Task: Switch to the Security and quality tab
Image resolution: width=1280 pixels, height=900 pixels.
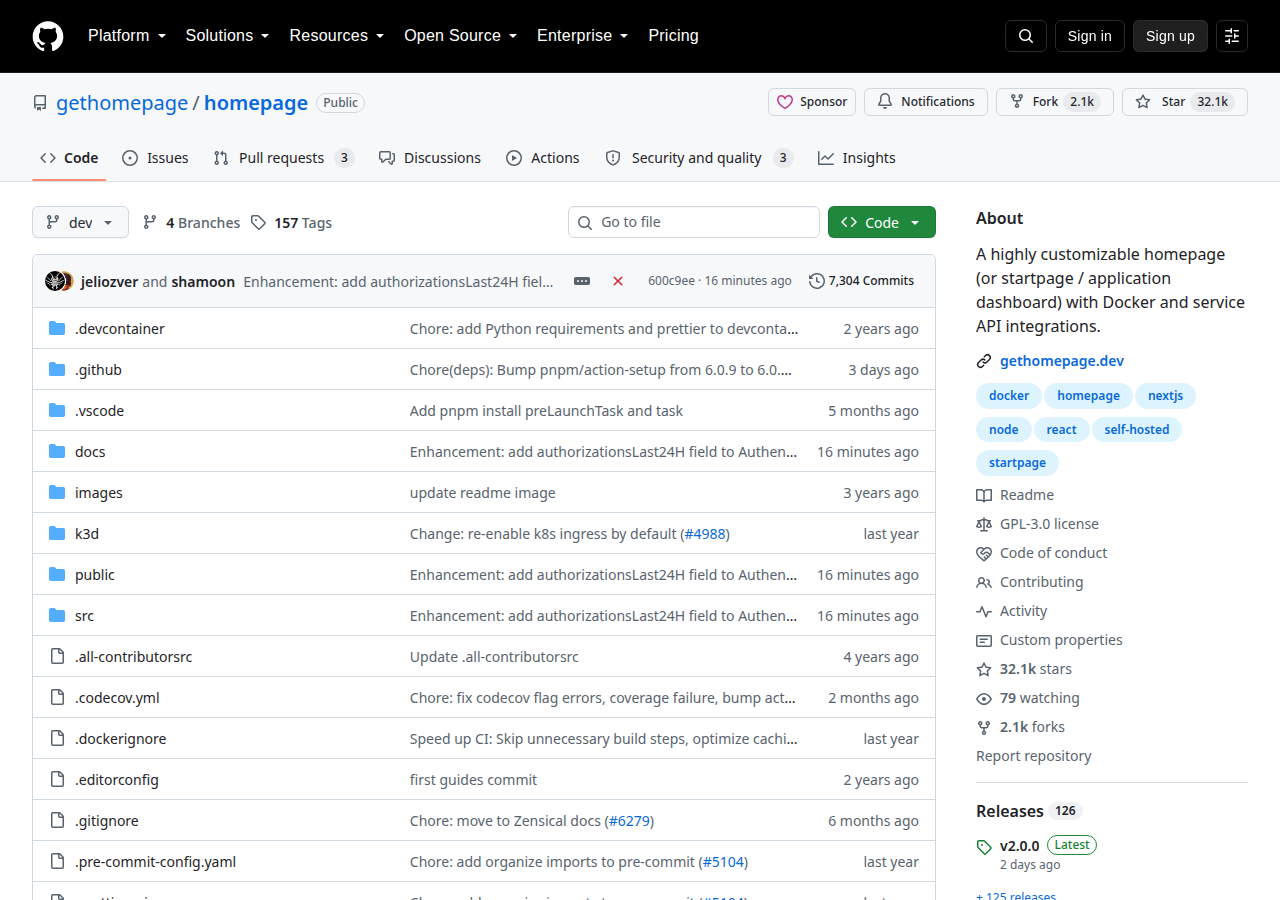Action: [699, 158]
